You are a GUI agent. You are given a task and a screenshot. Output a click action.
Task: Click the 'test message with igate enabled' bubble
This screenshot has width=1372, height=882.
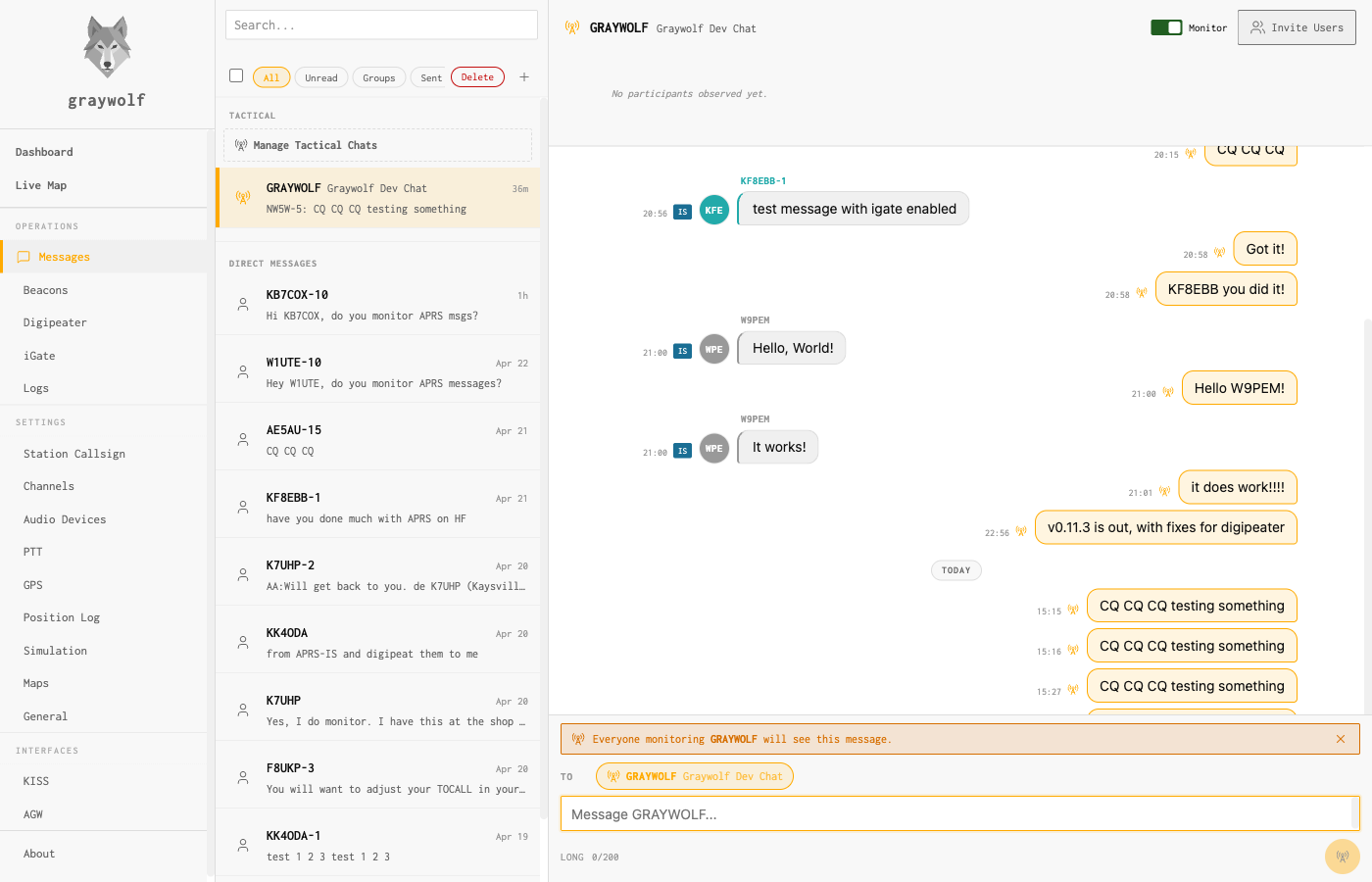click(854, 209)
